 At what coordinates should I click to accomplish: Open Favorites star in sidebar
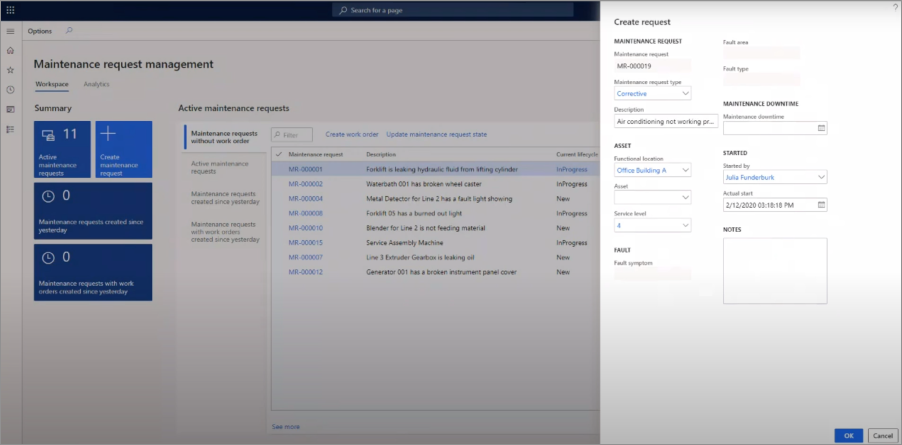pyautogui.click(x=10, y=70)
